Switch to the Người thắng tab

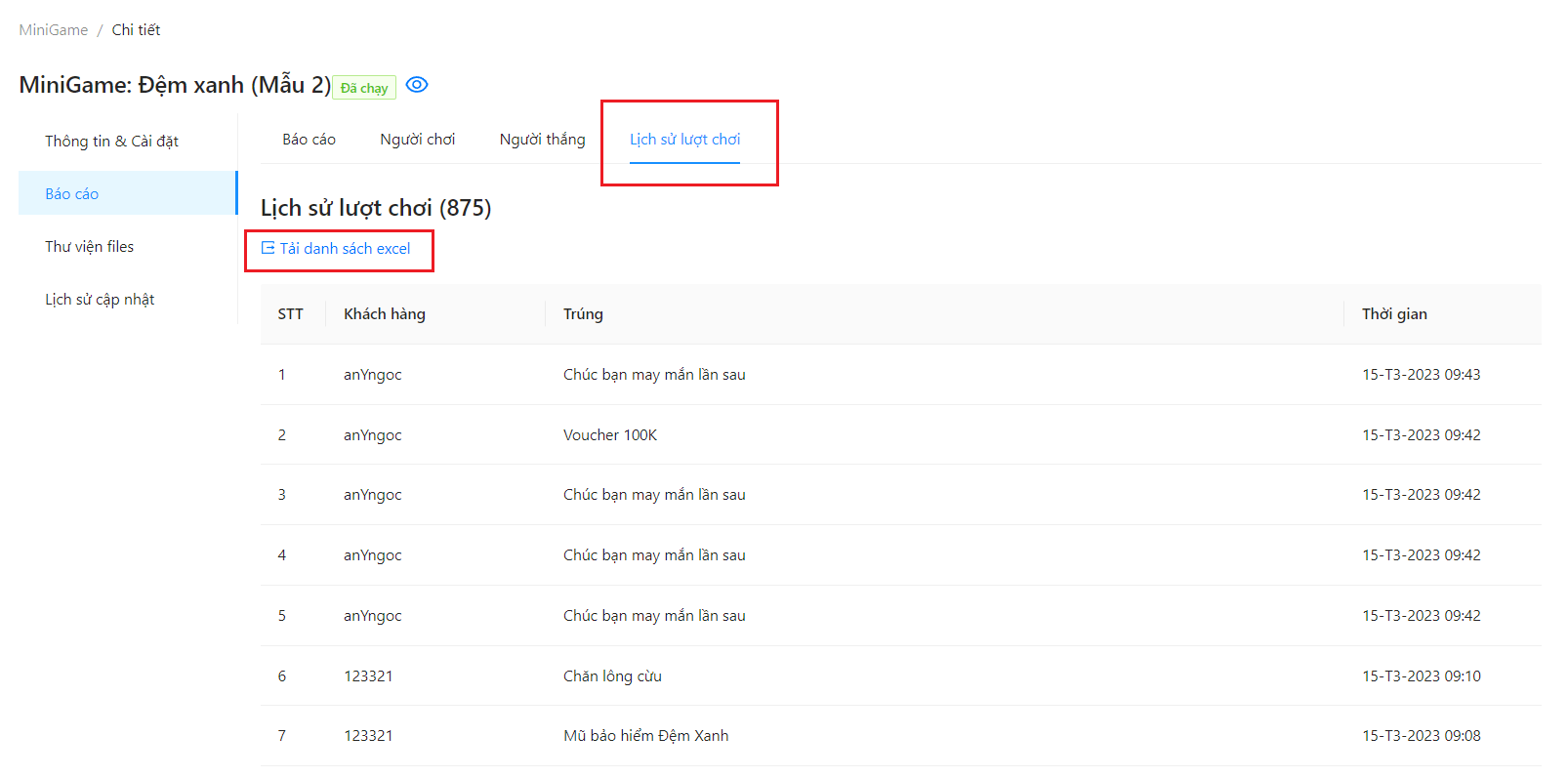point(542,140)
